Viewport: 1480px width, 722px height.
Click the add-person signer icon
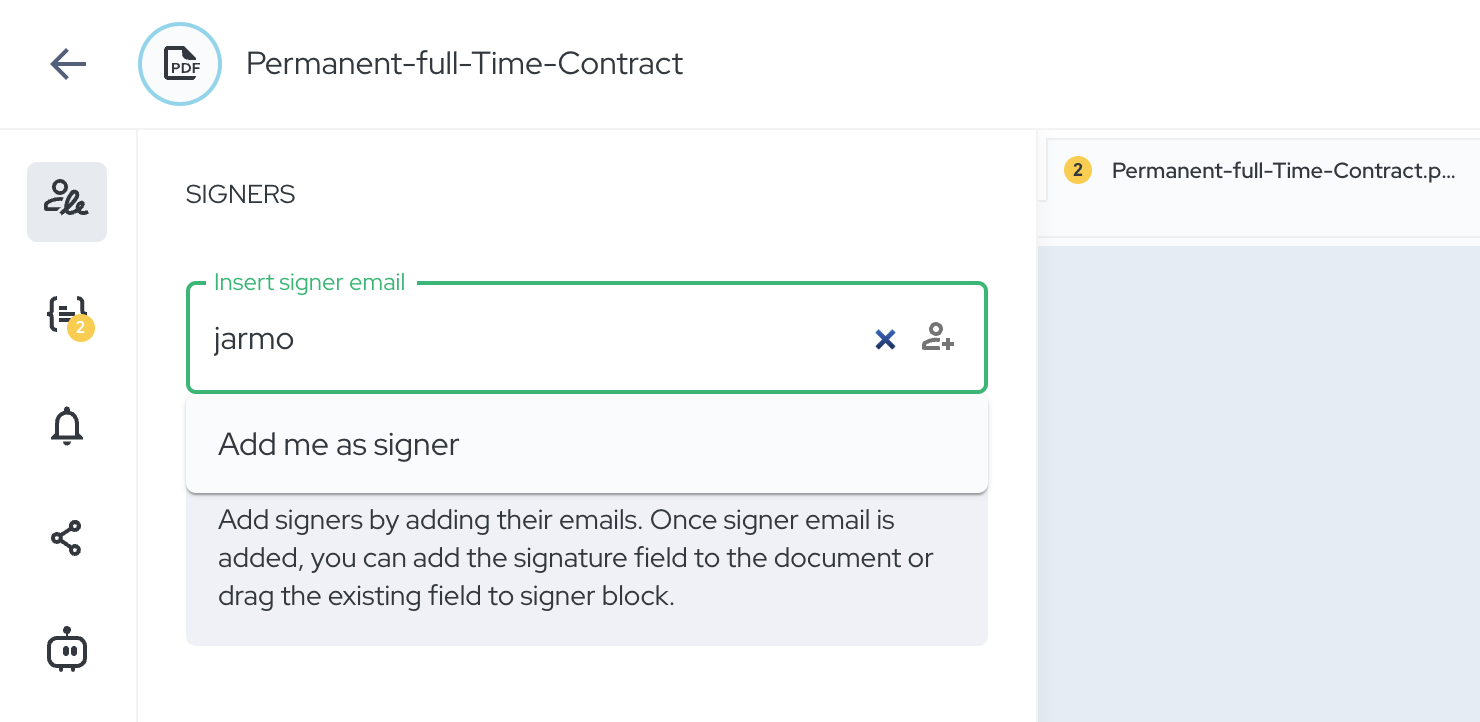(937, 338)
